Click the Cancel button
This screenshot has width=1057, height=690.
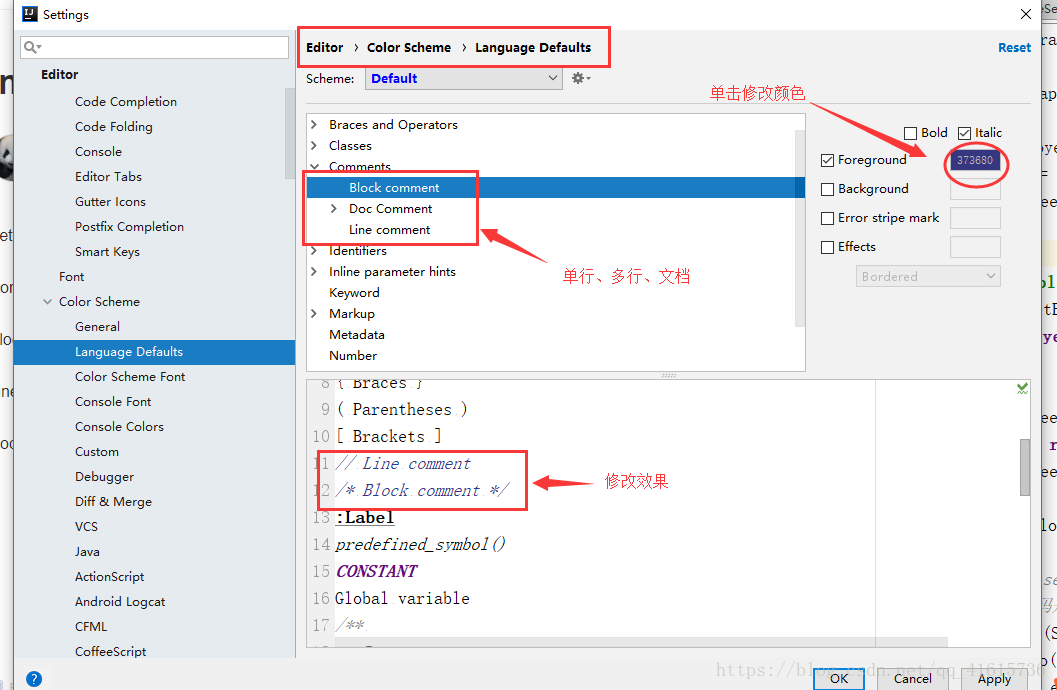tap(912, 679)
